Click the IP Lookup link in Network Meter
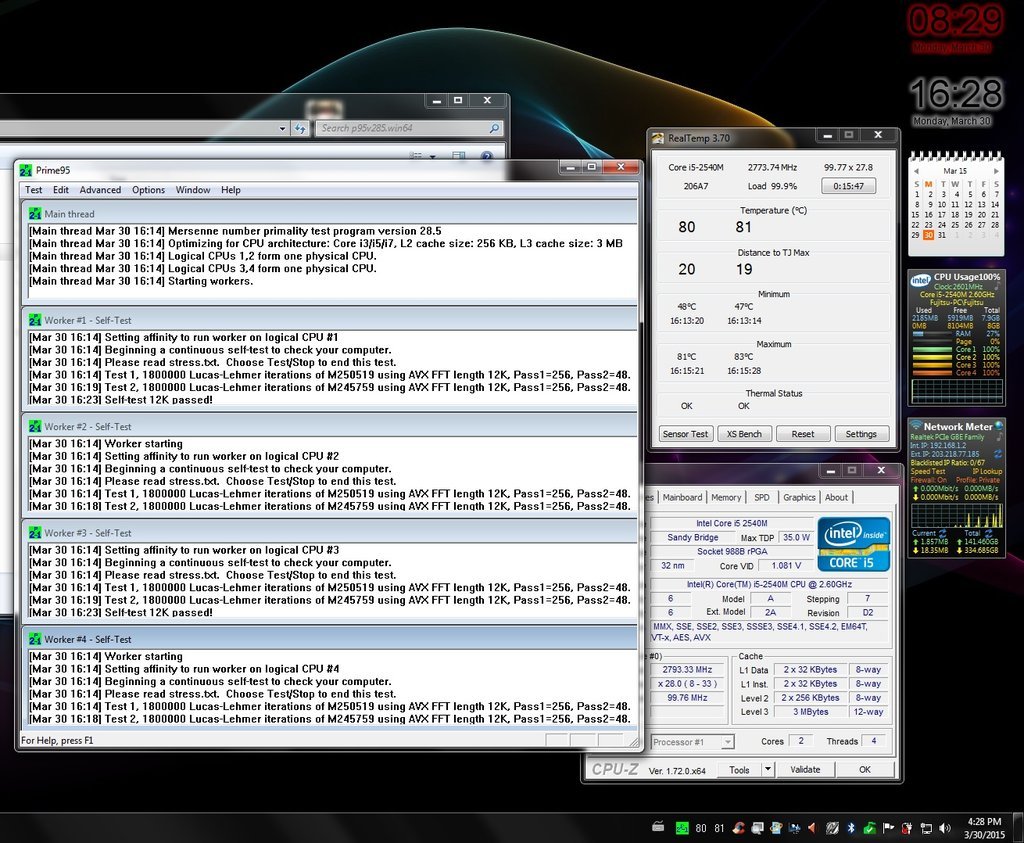The width and height of the screenshot is (1024, 843). coord(987,471)
